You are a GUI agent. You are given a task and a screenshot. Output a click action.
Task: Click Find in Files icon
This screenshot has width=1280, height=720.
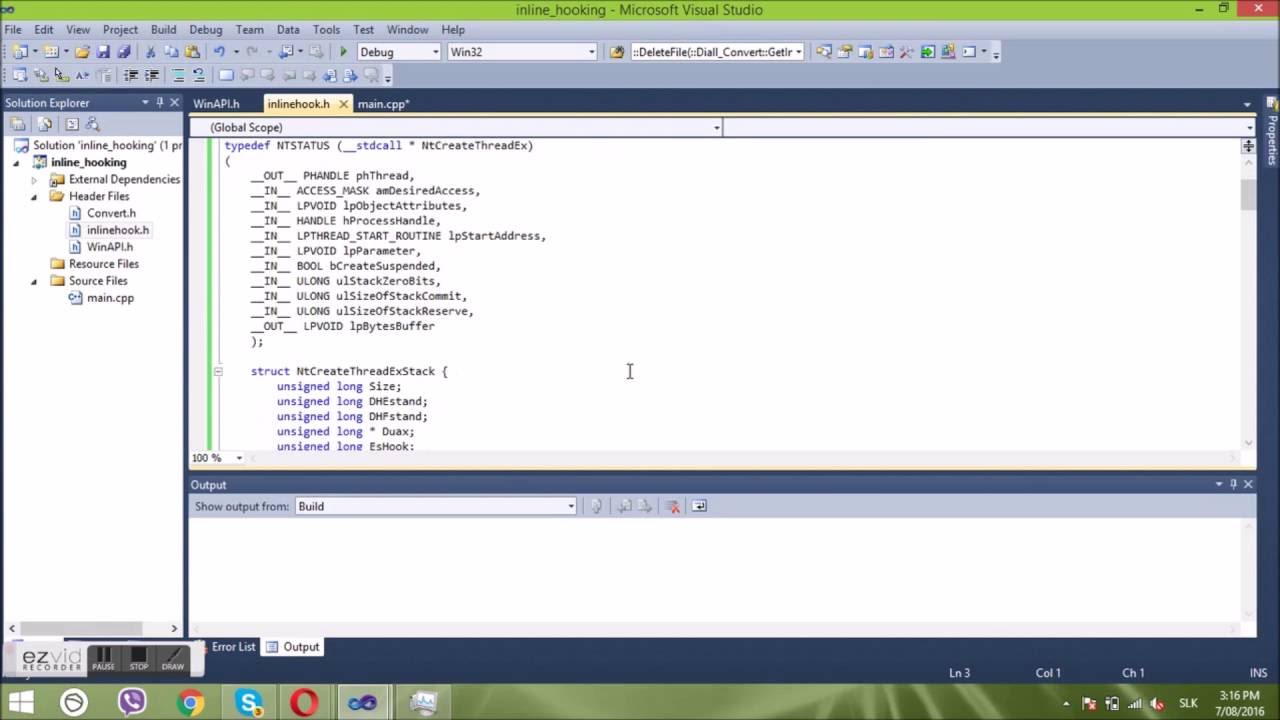click(x=617, y=52)
